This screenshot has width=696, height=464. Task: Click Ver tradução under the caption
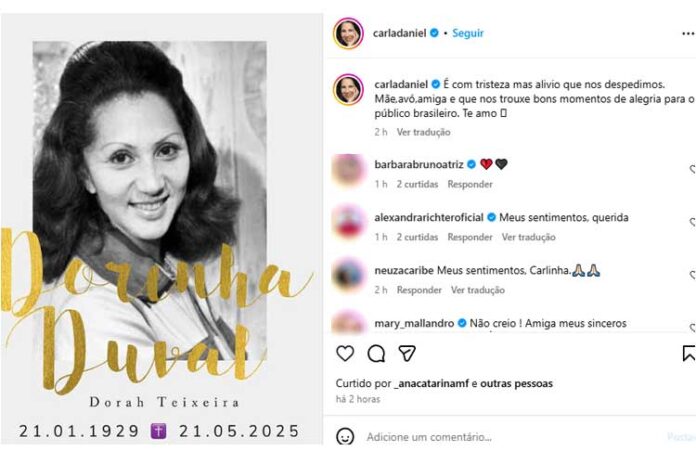423,132
